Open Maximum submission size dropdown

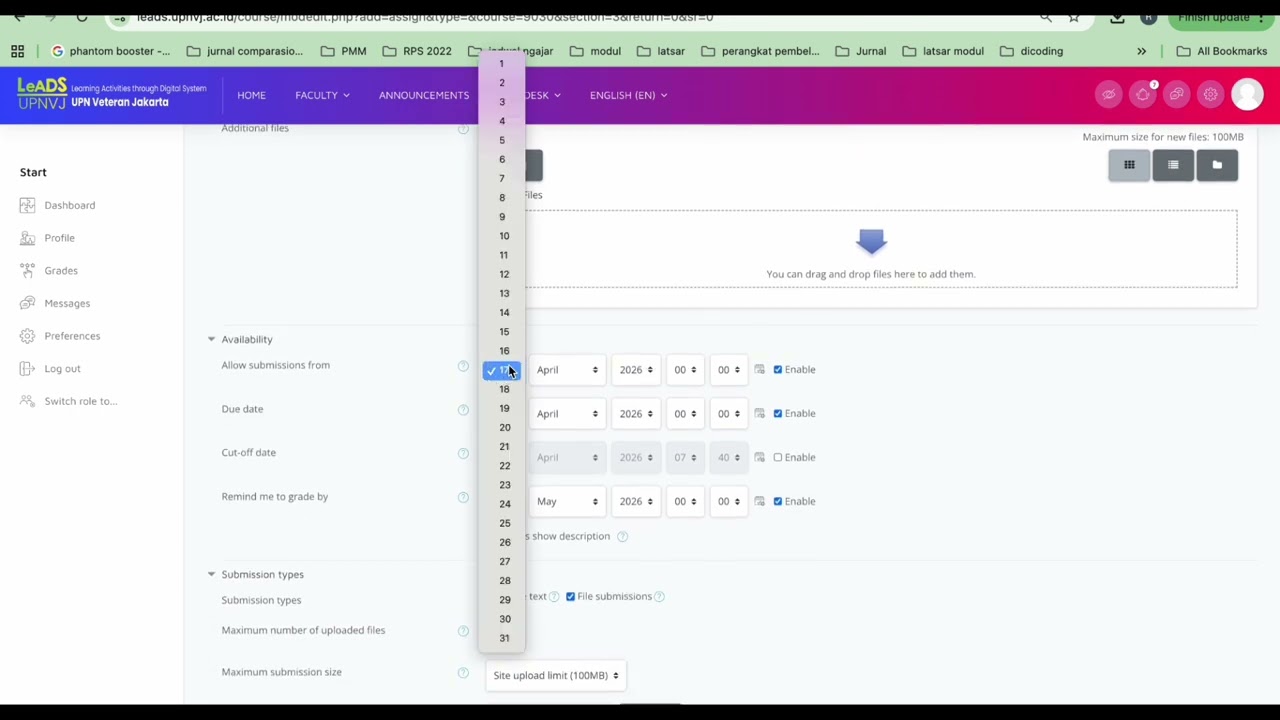tap(555, 676)
